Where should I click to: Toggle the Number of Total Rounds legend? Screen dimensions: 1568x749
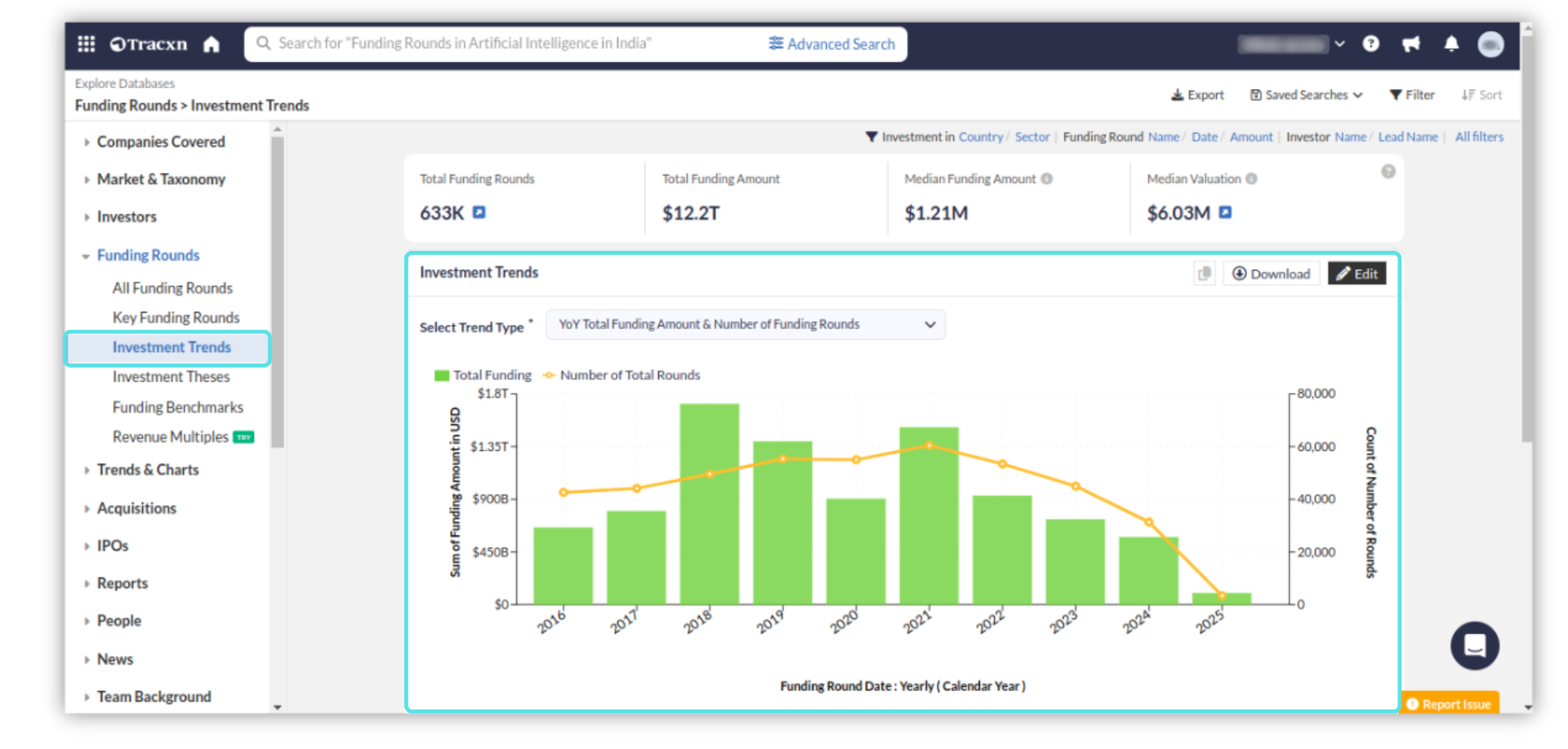point(629,375)
